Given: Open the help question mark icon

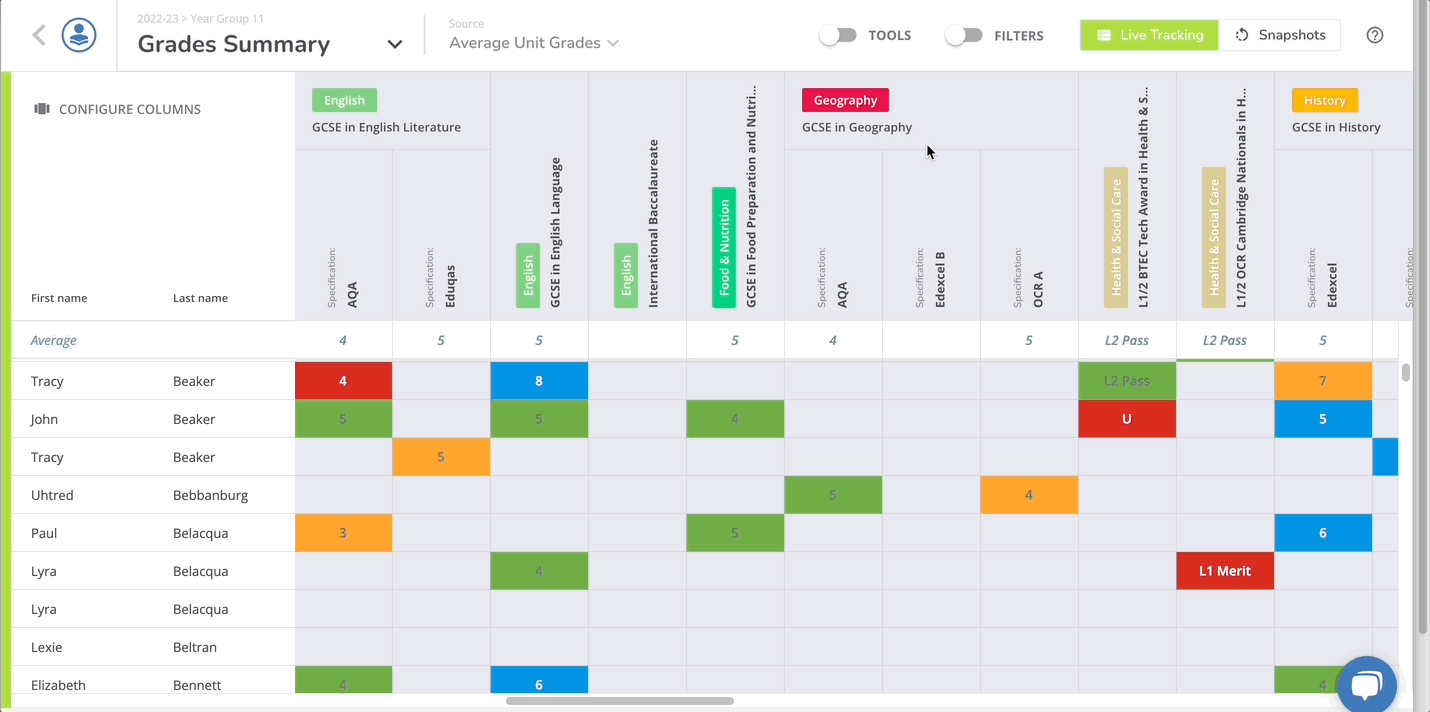Looking at the screenshot, I should click(x=1375, y=35).
